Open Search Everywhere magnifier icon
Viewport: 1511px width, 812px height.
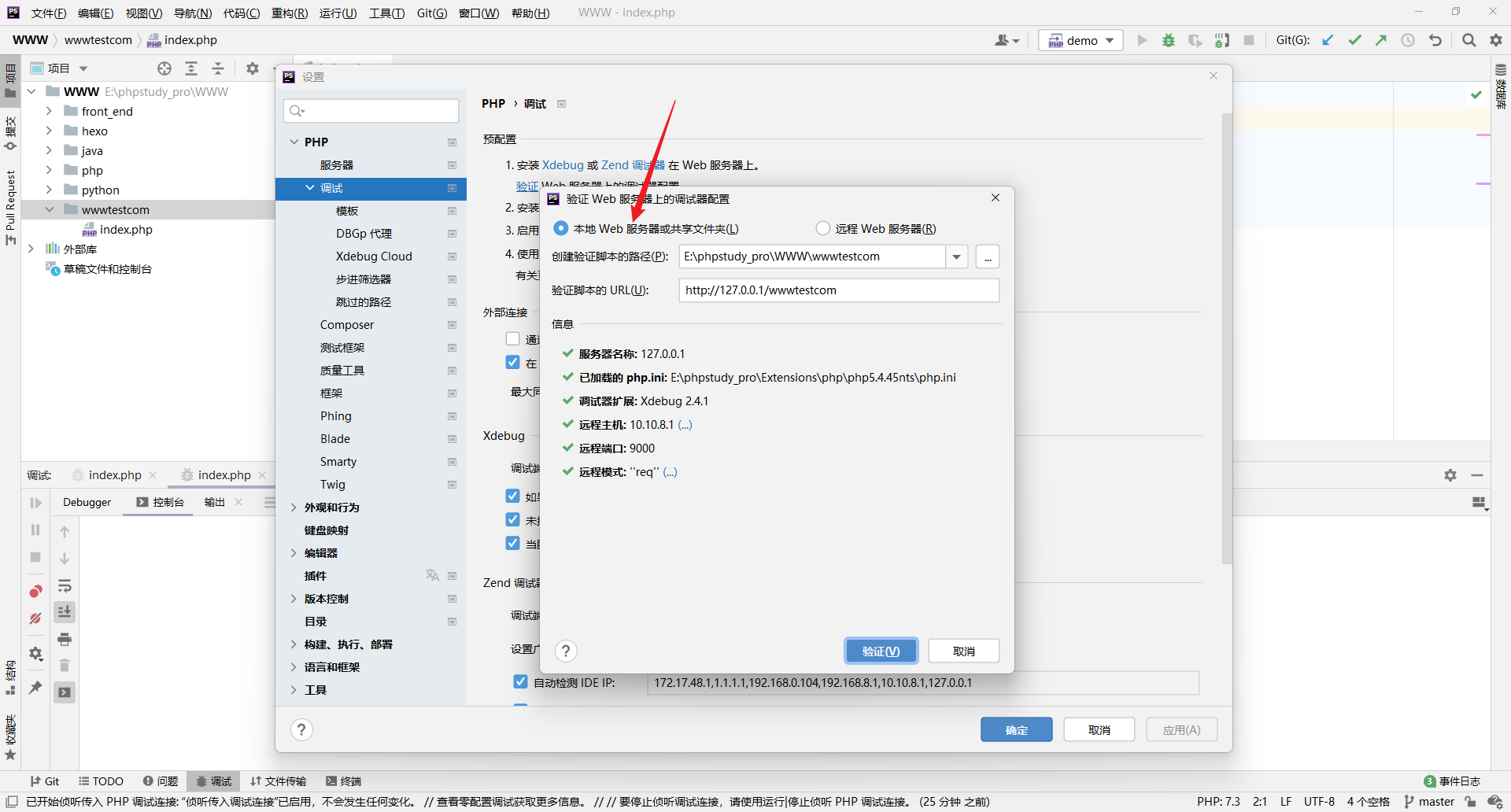1469,40
